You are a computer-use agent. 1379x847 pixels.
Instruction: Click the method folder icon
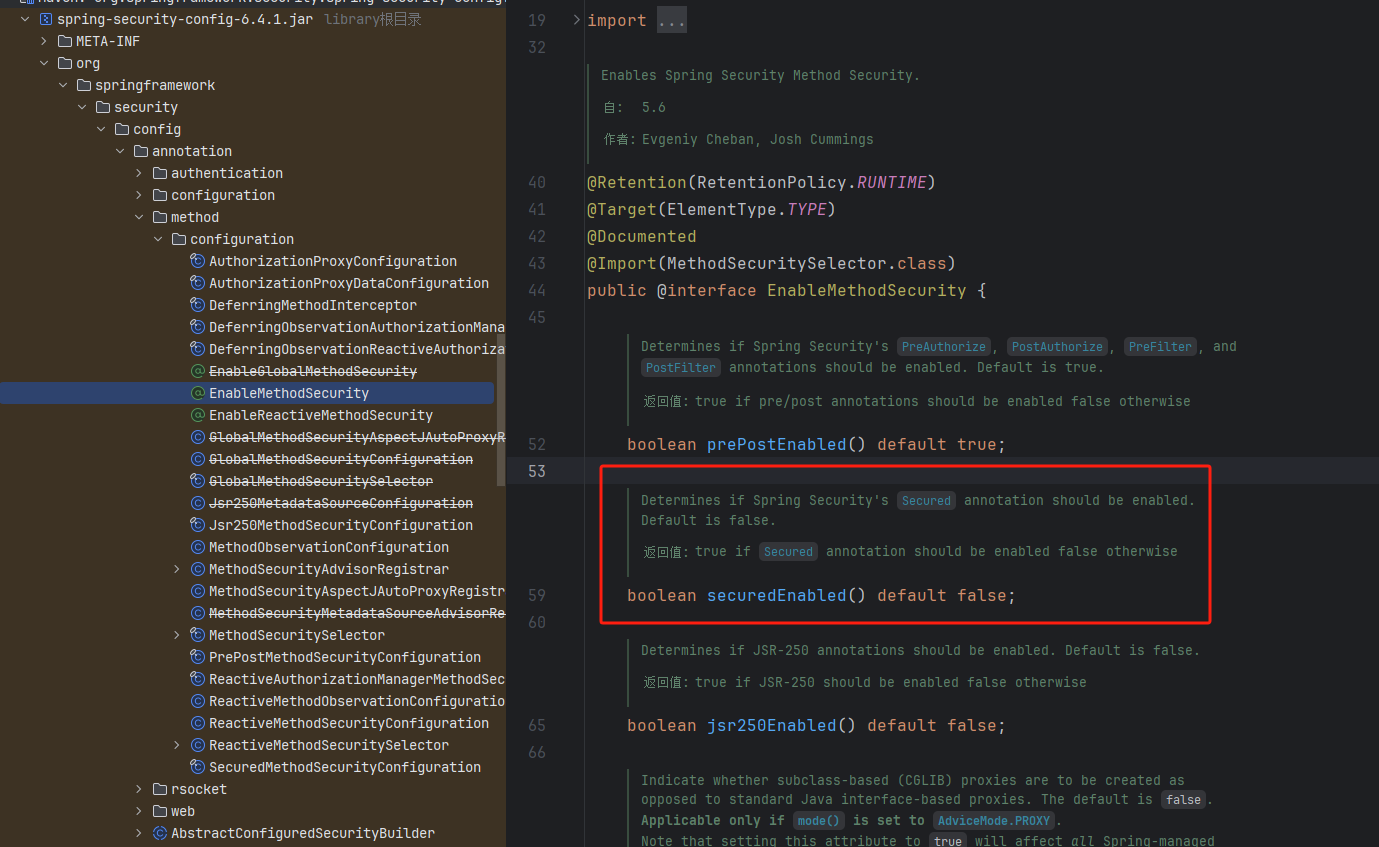(160, 217)
